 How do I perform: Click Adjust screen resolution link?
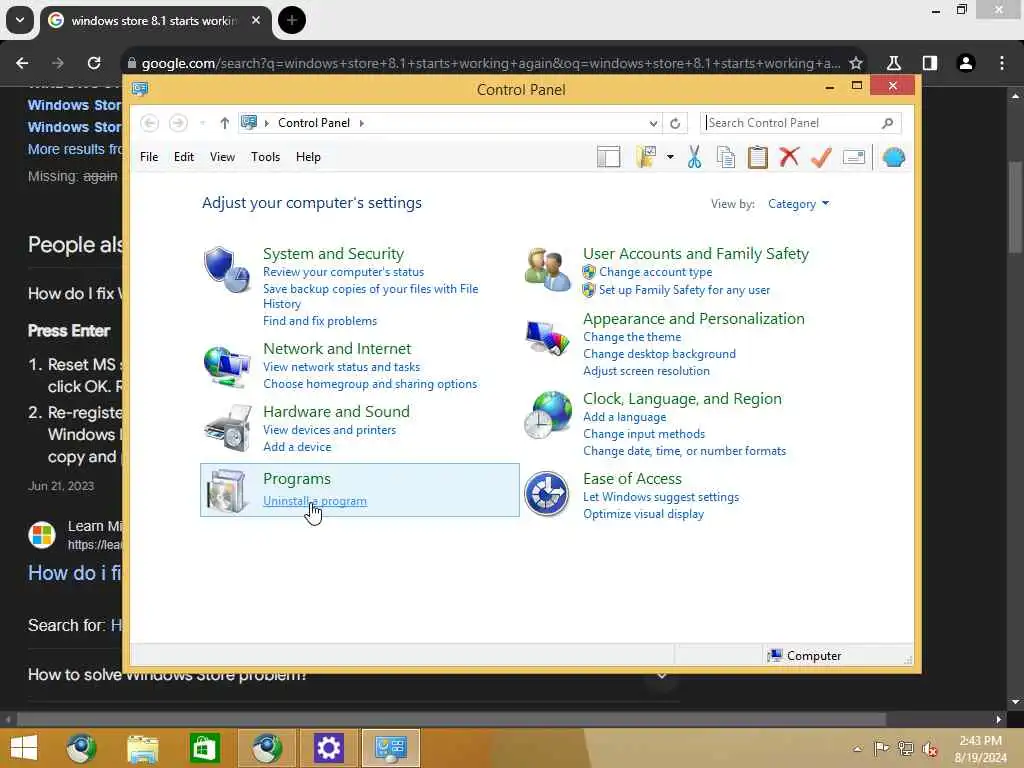pyautogui.click(x=646, y=371)
